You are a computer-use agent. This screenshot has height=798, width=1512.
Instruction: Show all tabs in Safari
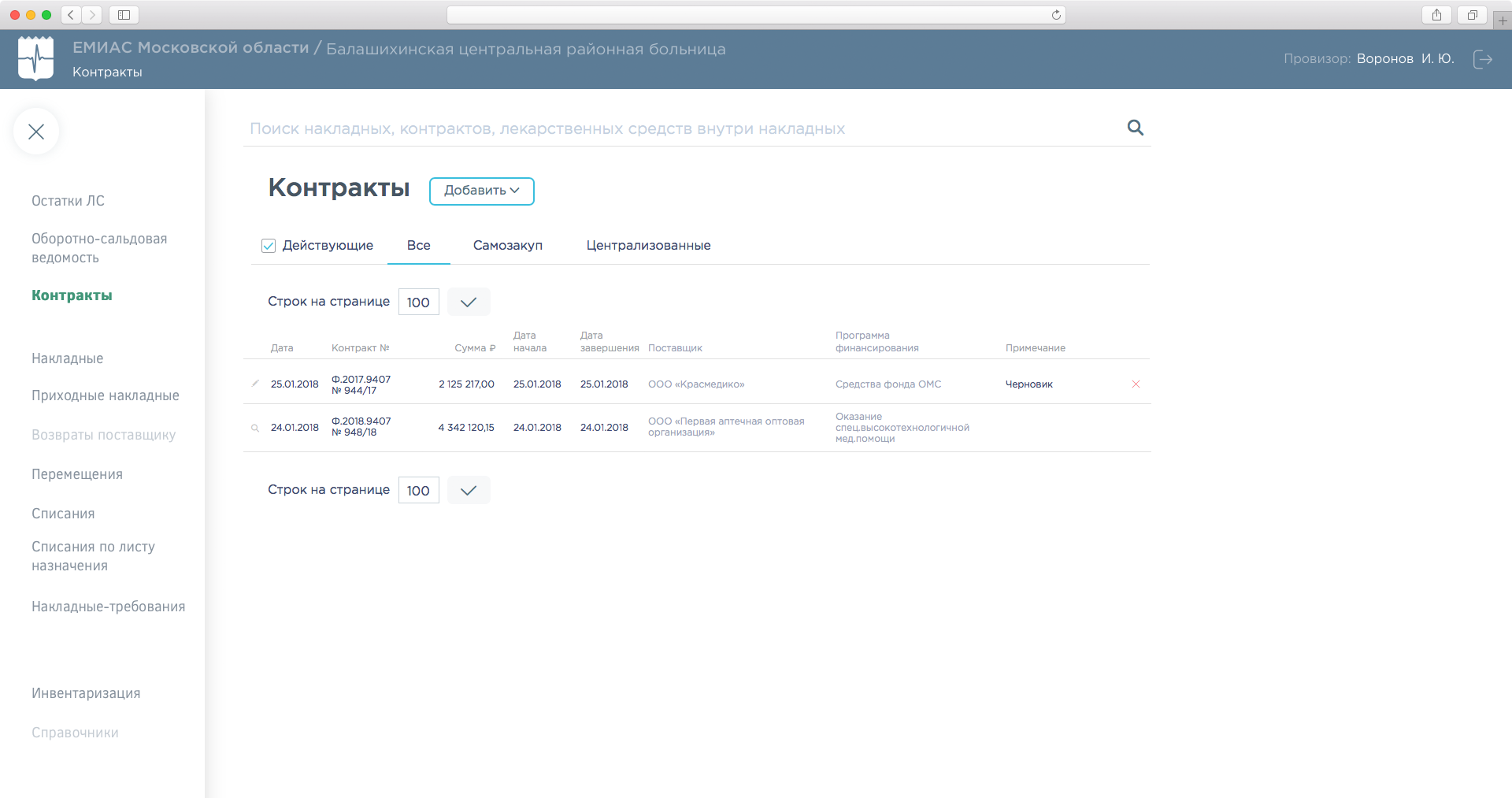1472,15
